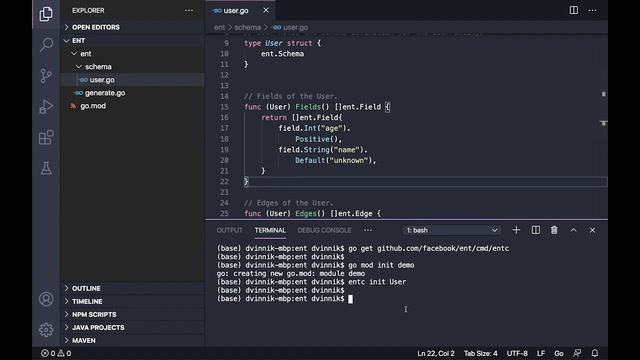Switch to the Debug Console tab
This screenshot has height=360, width=640.
point(324,230)
